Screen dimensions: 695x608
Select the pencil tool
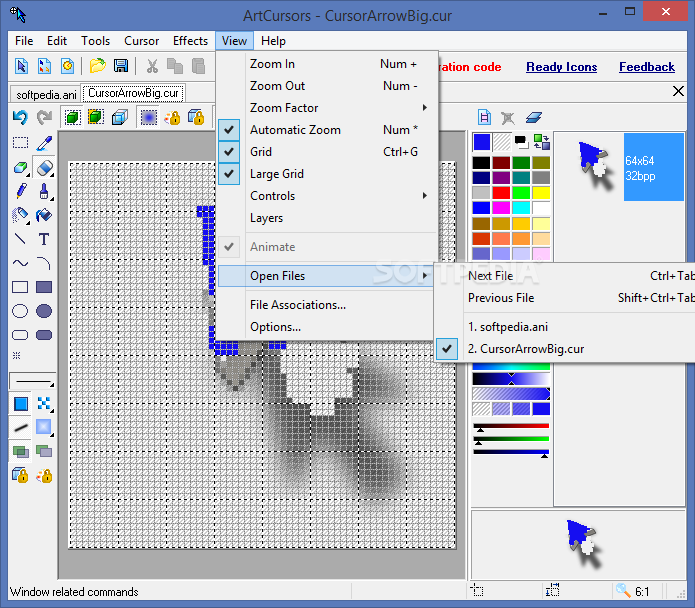pyautogui.click(x=20, y=191)
